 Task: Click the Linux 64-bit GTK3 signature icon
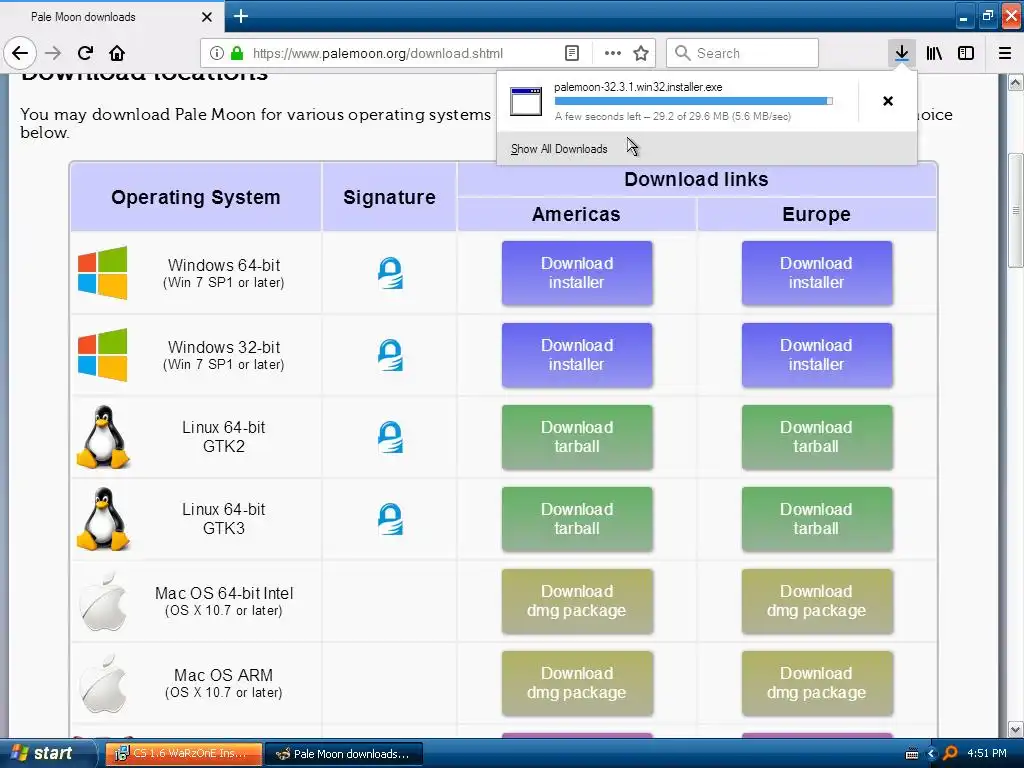[x=391, y=519]
